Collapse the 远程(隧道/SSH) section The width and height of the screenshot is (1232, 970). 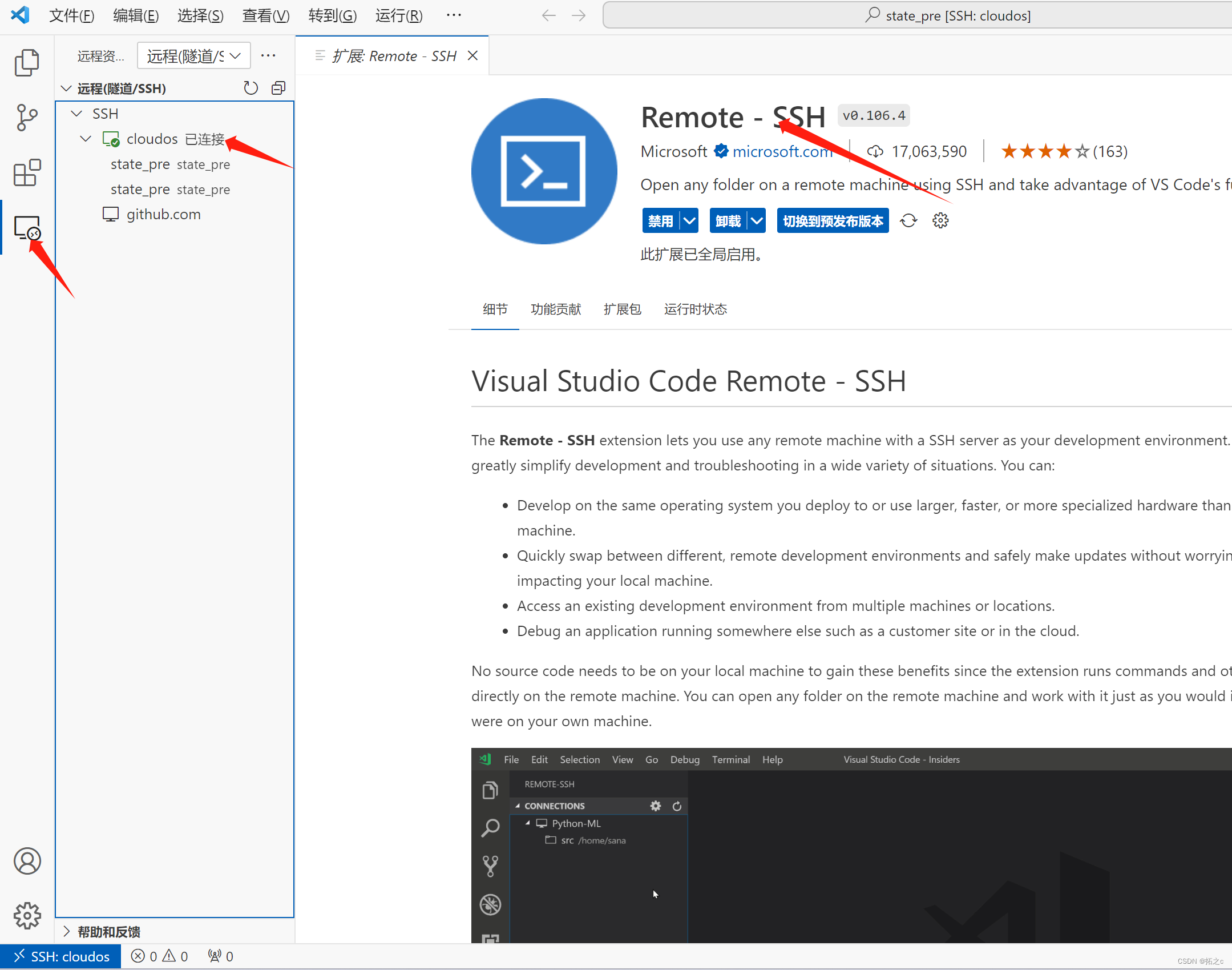coord(66,88)
